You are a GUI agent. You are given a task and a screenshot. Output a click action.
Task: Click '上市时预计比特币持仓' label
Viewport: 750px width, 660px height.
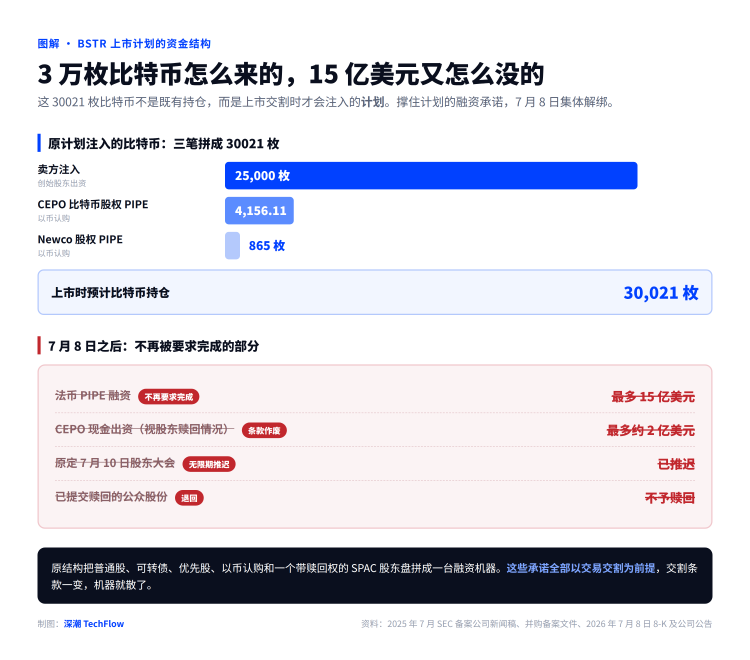[110, 293]
